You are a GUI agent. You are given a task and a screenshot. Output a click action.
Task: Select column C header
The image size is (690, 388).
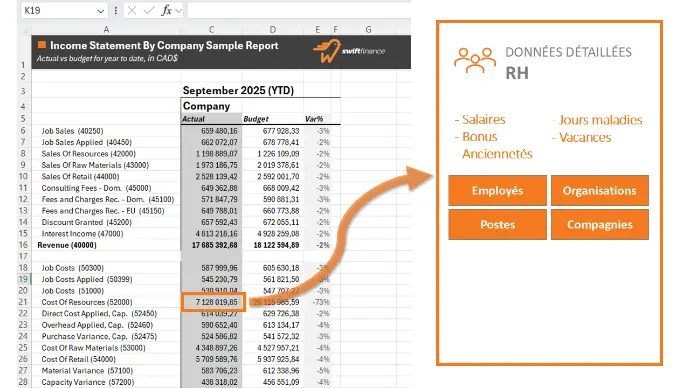tap(211, 29)
